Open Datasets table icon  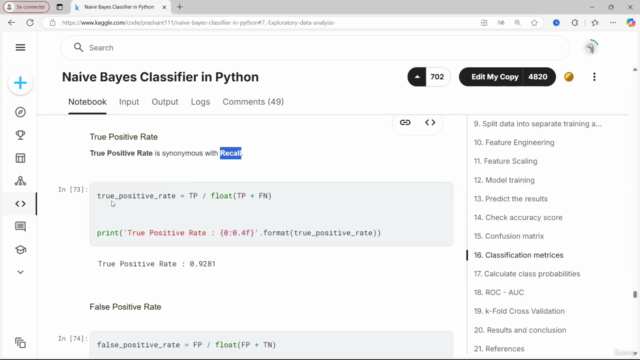coord(20,158)
